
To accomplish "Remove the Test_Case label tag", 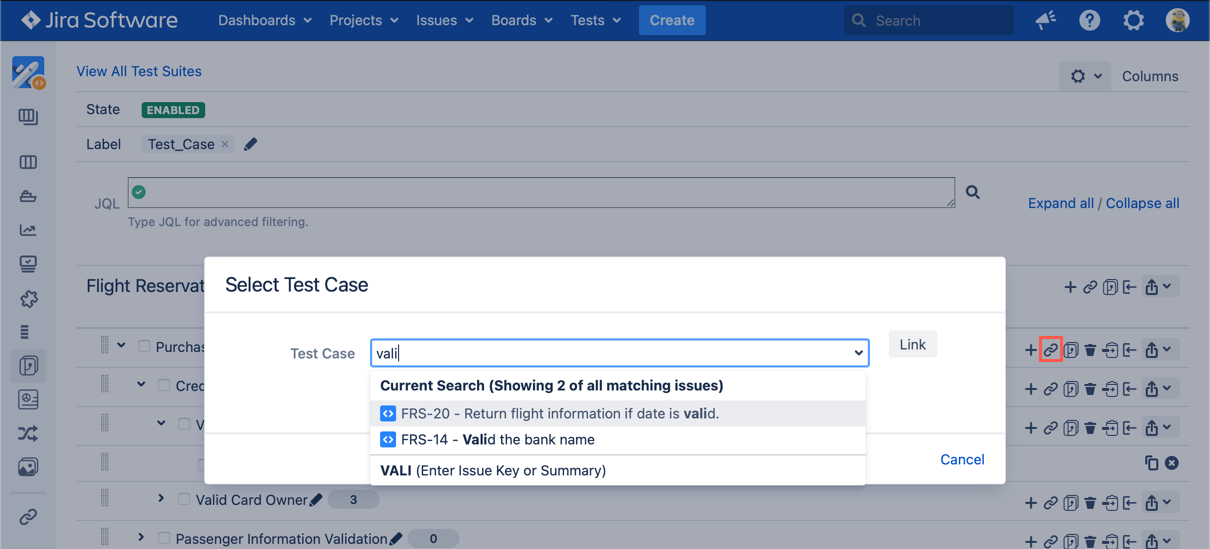I will click(225, 144).
